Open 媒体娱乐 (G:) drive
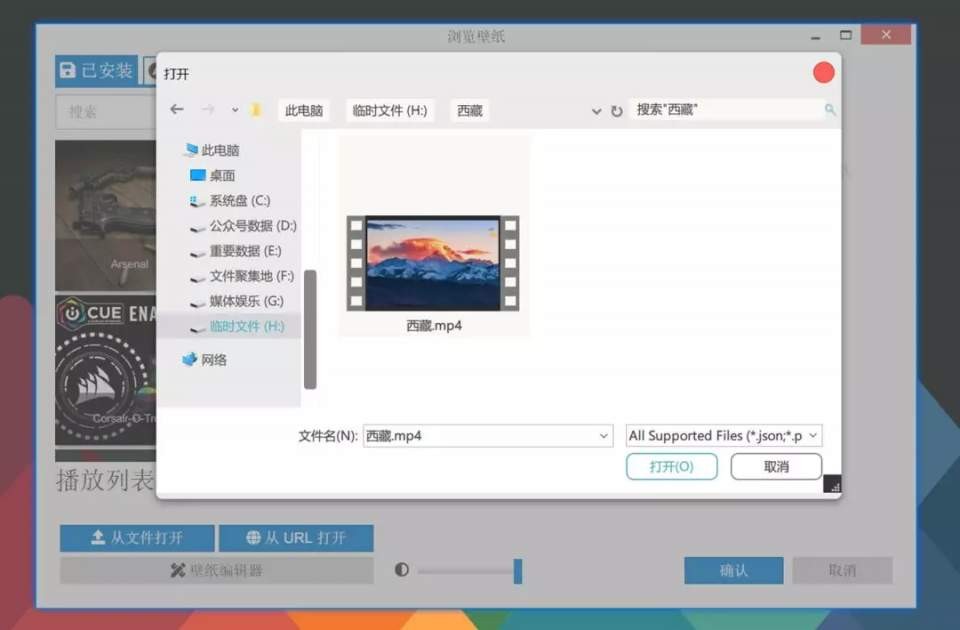Image resolution: width=960 pixels, height=630 pixels. 245,301
